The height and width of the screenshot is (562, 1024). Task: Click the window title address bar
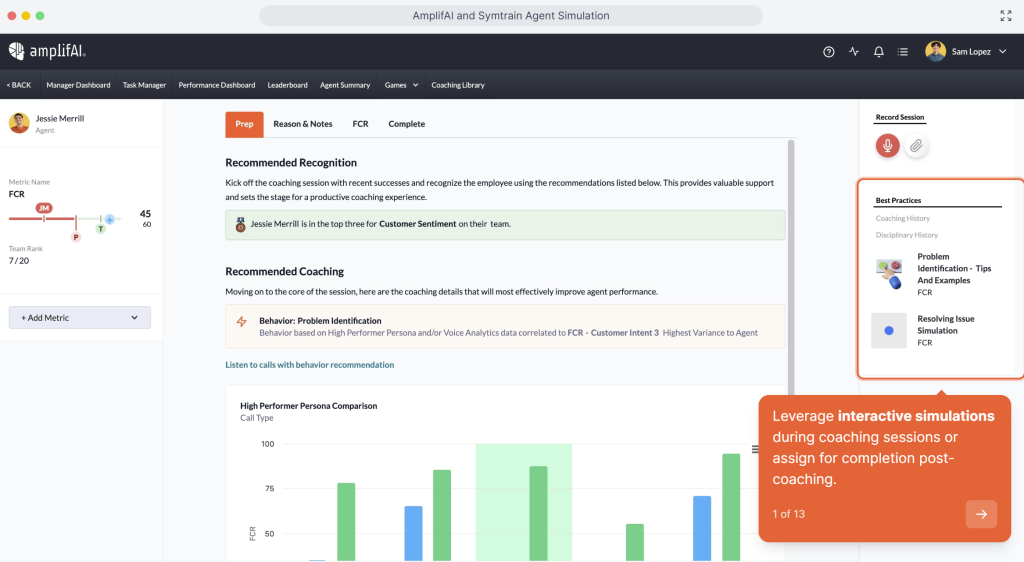pos(511,16)
